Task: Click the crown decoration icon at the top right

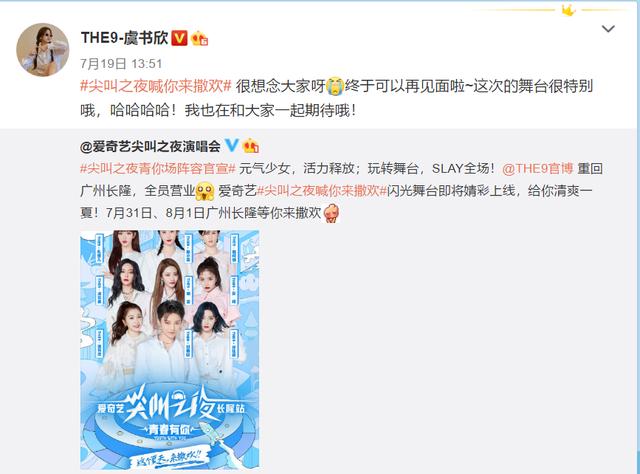Action: tap(568, 10)
